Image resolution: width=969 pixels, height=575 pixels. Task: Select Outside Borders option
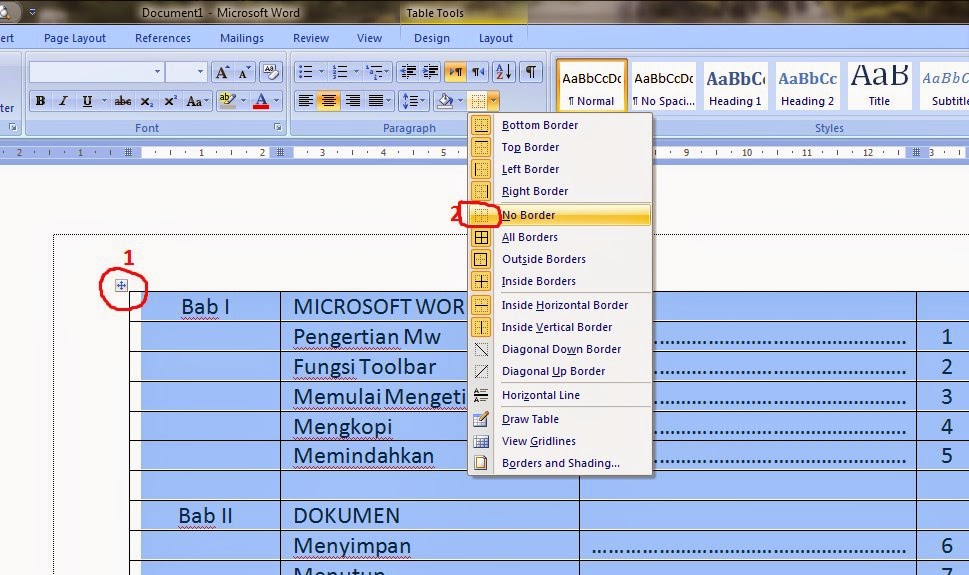pos(560,259)
